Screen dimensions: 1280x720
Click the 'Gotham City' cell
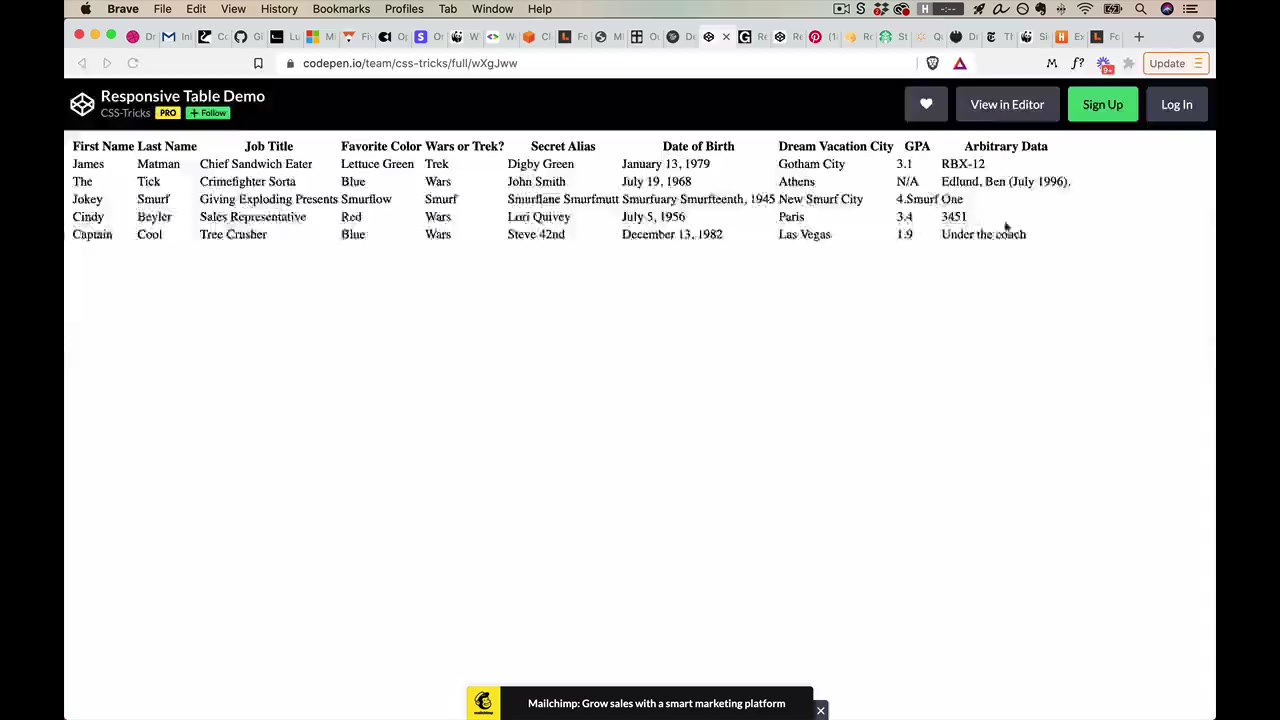(x=812, y=164)
